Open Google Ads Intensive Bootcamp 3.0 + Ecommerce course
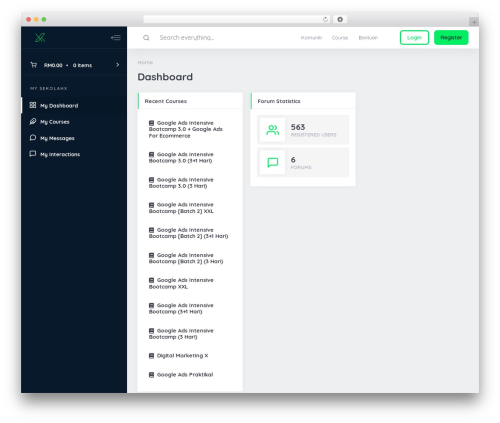Screen dimensions: 500x423 (186, 129)
